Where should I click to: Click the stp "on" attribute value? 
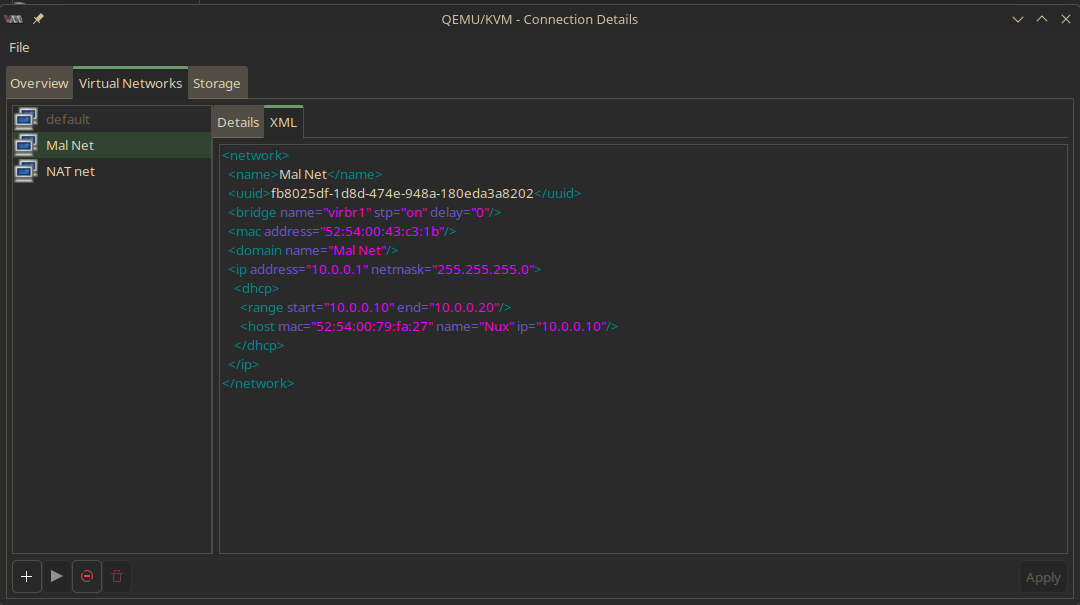point(414,212)
